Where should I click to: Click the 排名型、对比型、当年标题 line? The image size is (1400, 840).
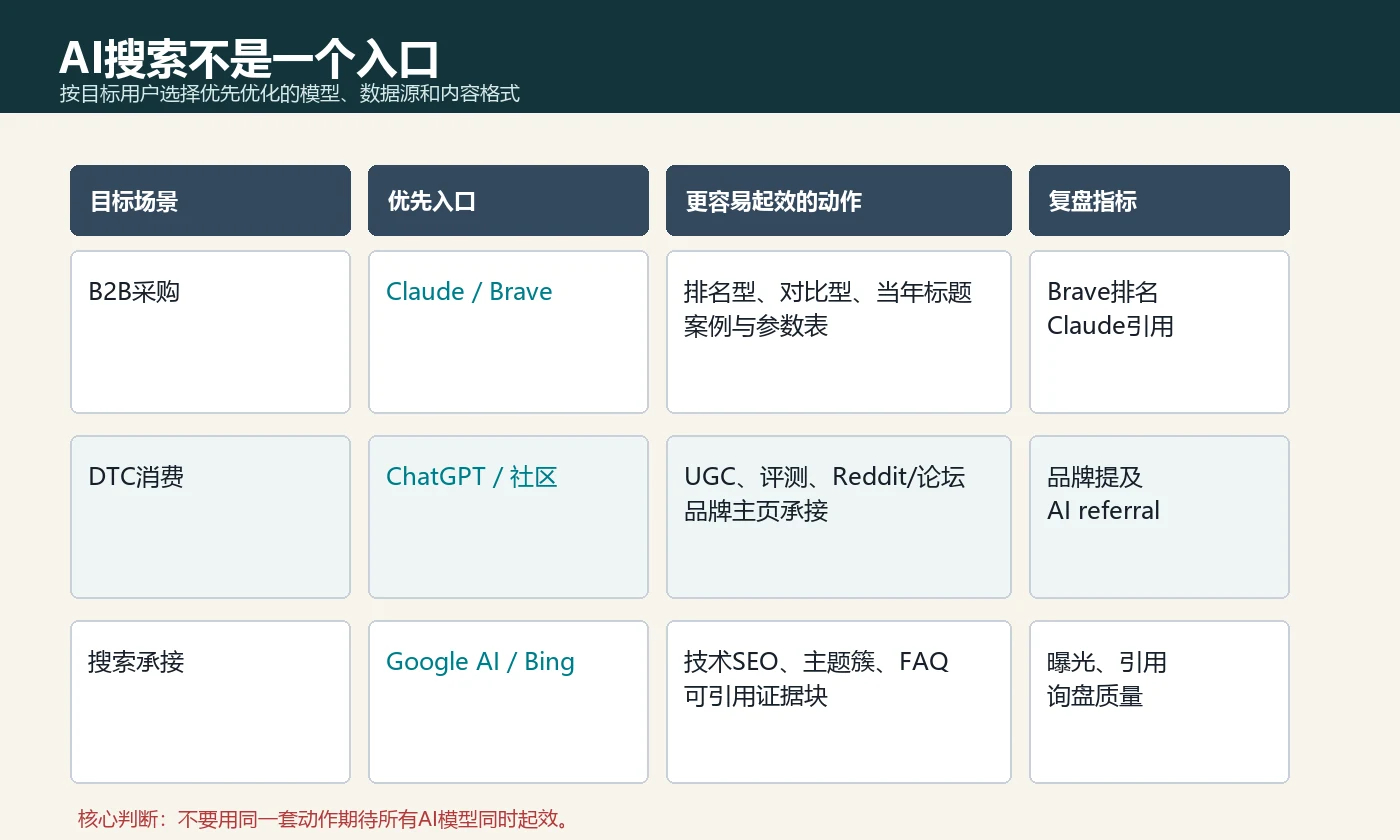[828, 292]
